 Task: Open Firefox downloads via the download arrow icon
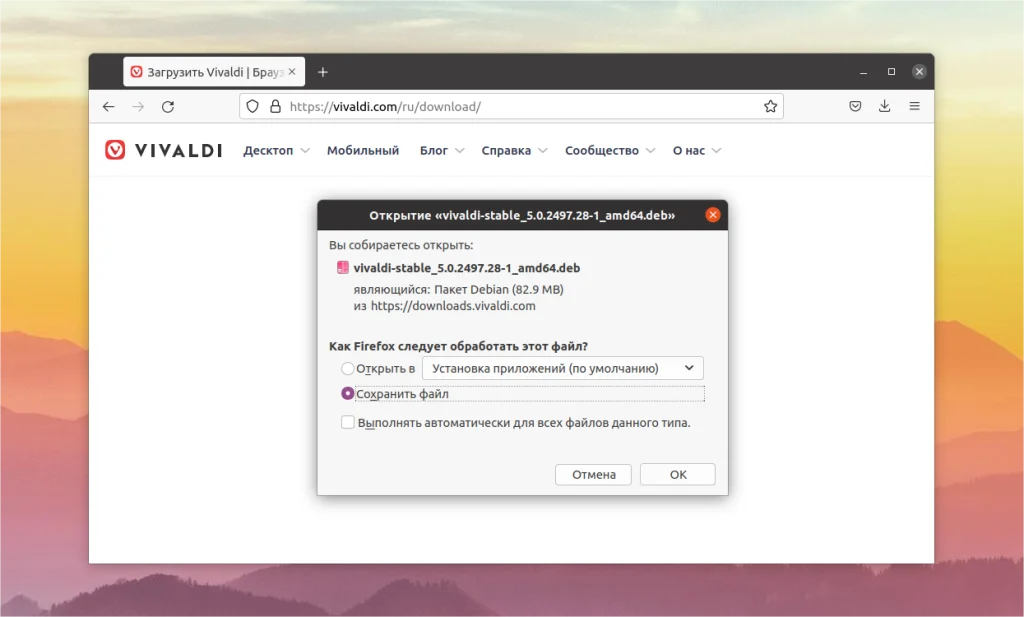pyautogui.click(x=884, y=105)
